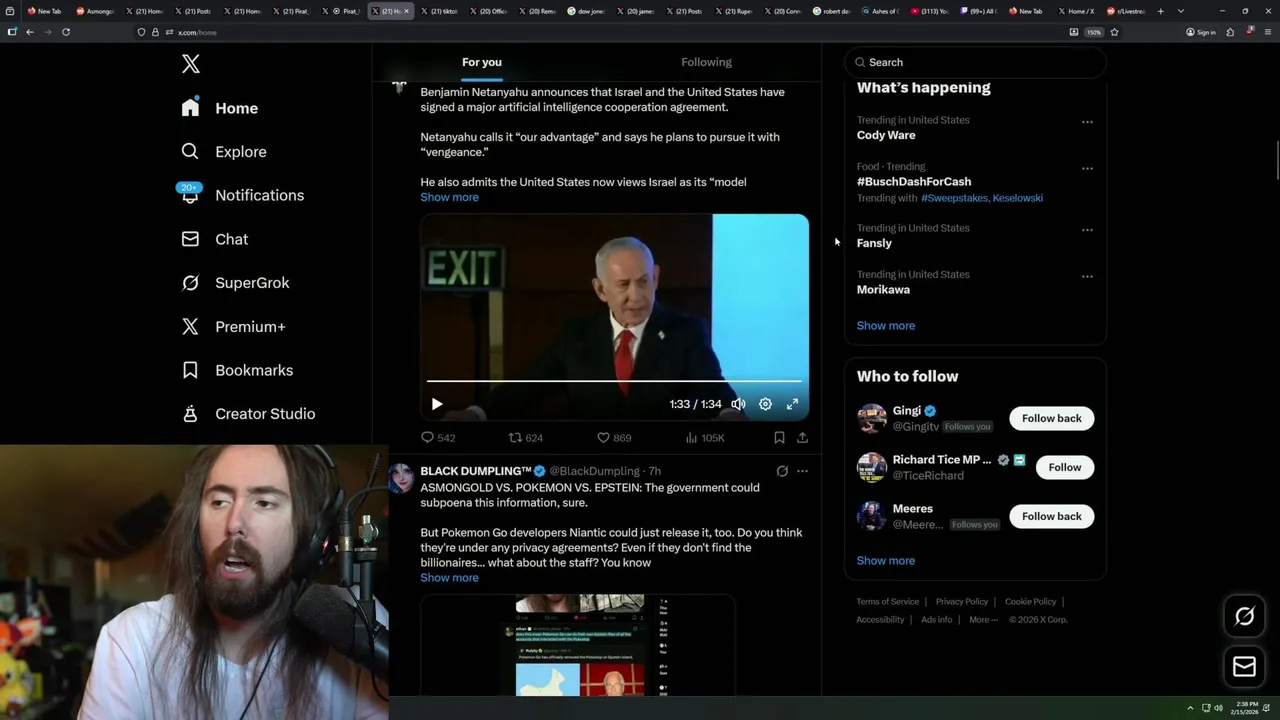Screen dimensions: 1280x720
Task: Follow Richard Tice MP
Action: click(x=1065, y=467)
